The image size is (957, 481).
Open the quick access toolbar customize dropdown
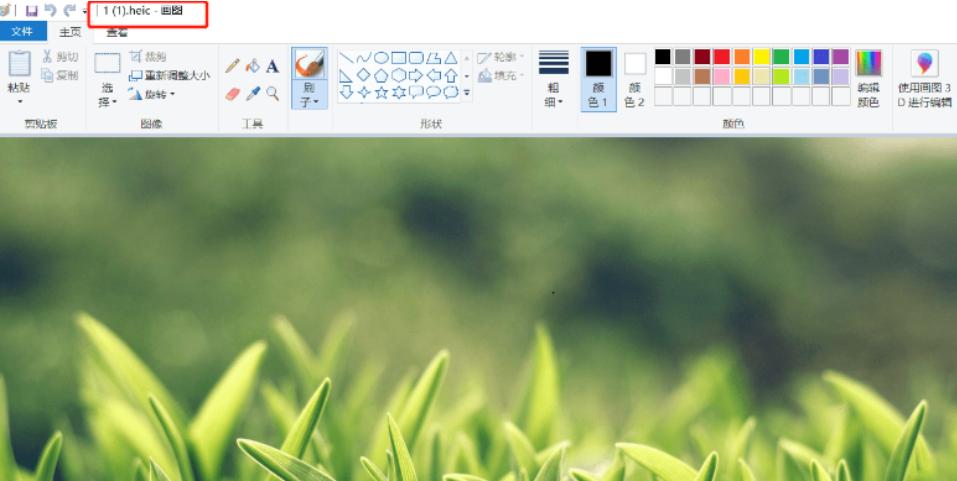[x=85, y=12]
